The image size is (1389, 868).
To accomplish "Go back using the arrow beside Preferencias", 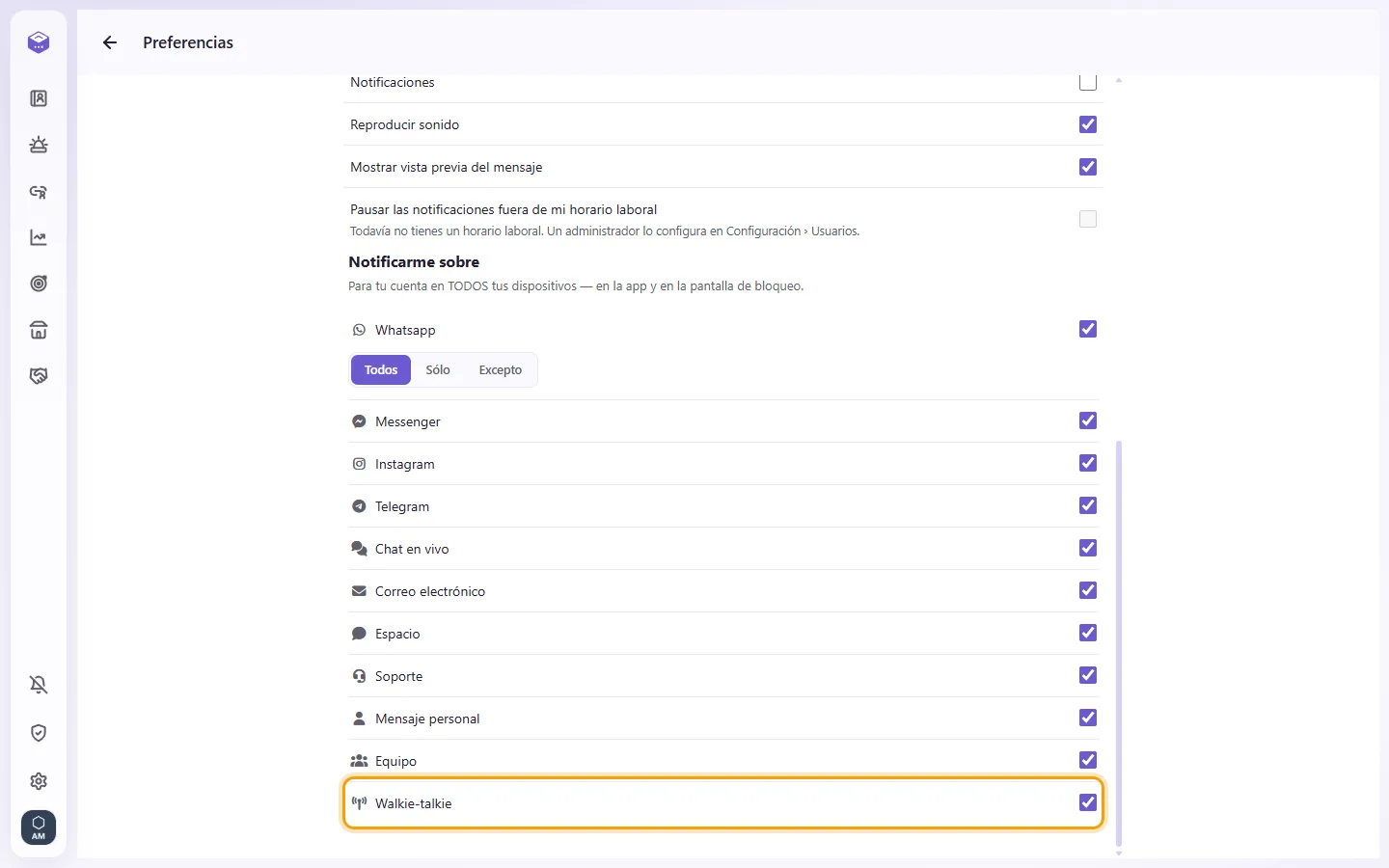I will (110, 42).
